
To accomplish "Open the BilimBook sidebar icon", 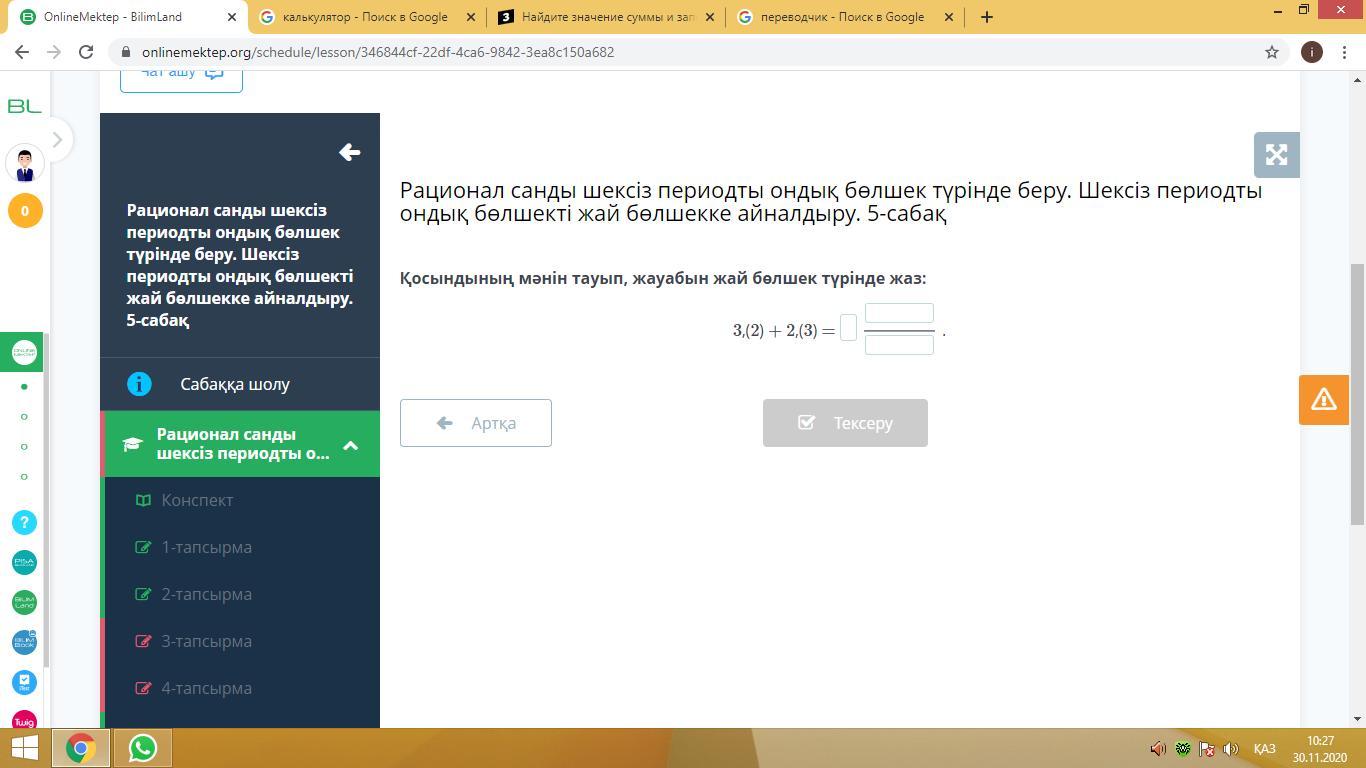I will pos(24,642).
